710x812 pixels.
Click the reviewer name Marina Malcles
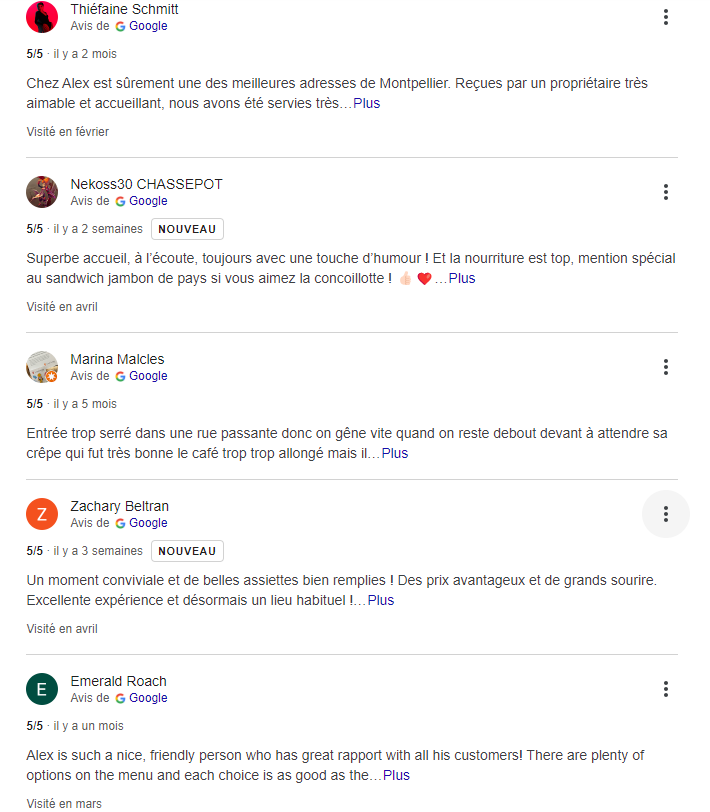[x=117, y=359]
